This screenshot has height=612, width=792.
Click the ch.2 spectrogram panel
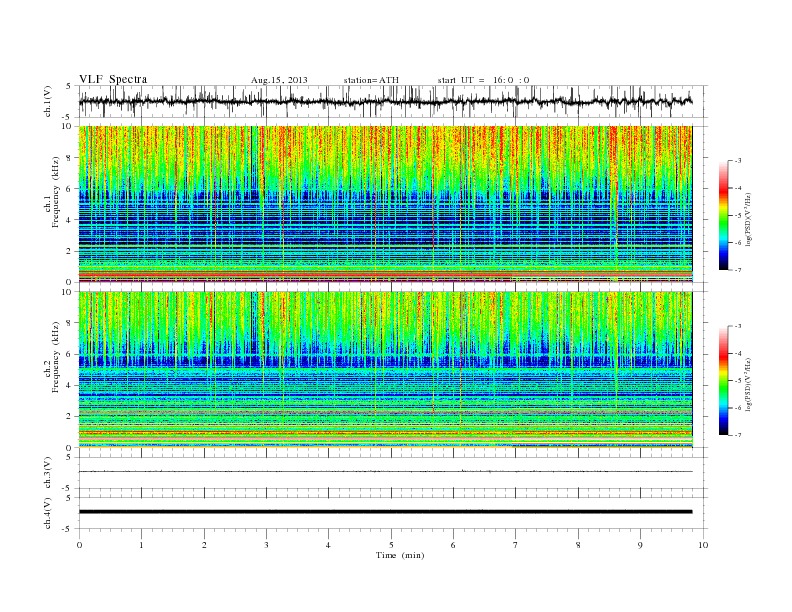[x=385, y=370]
